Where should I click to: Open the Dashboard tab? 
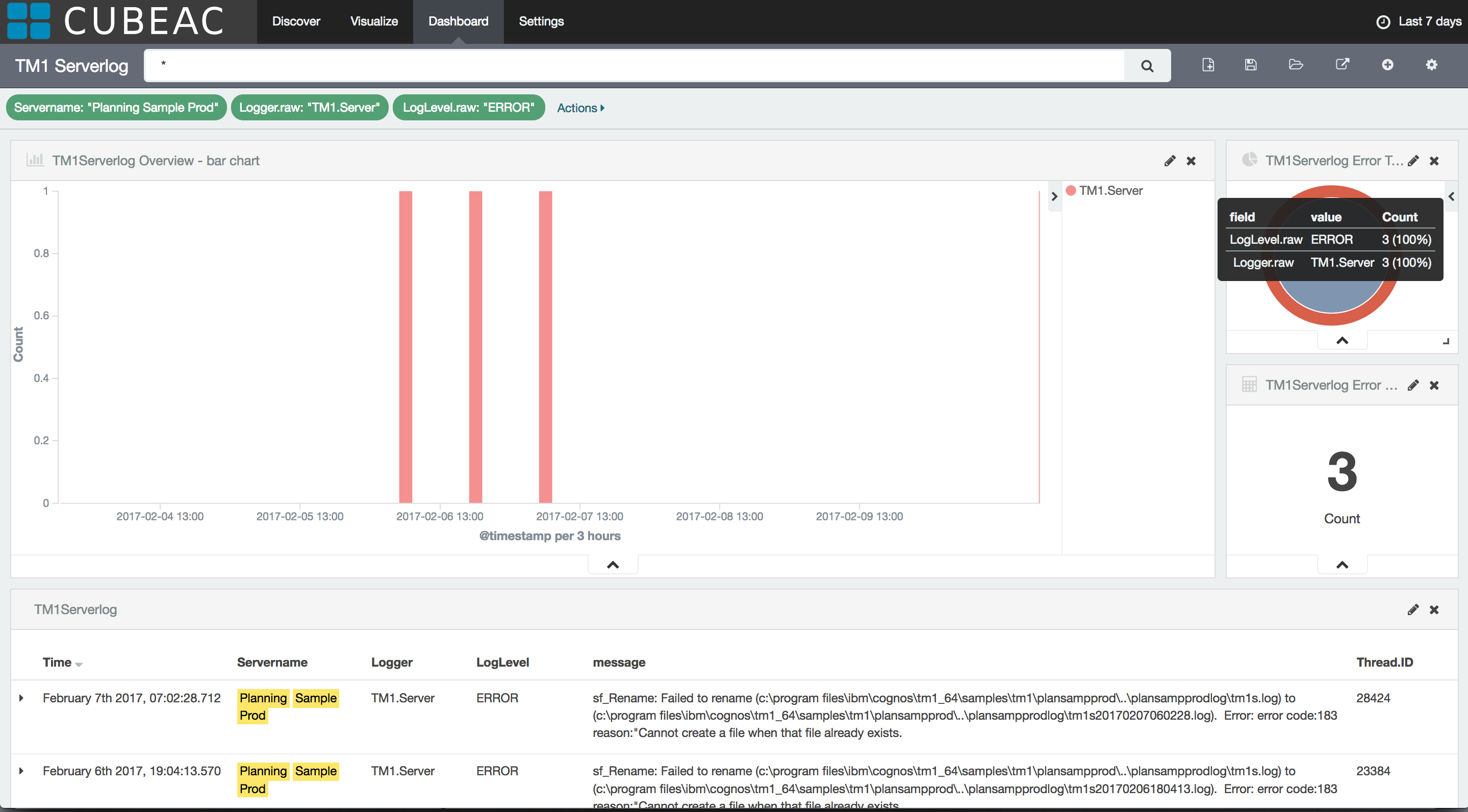[458, 21]
